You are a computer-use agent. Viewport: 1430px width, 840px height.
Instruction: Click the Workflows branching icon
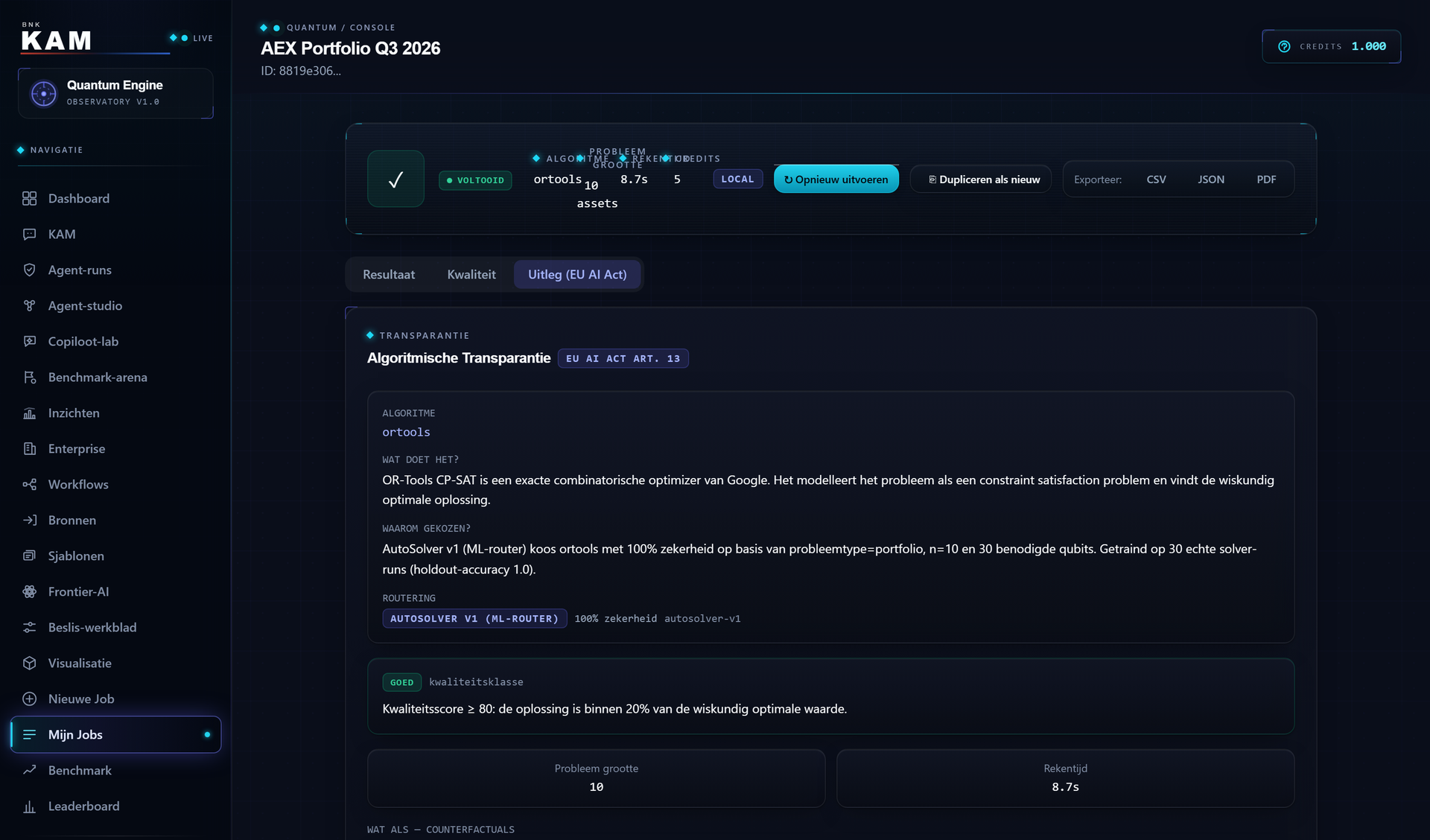point(29,484)
